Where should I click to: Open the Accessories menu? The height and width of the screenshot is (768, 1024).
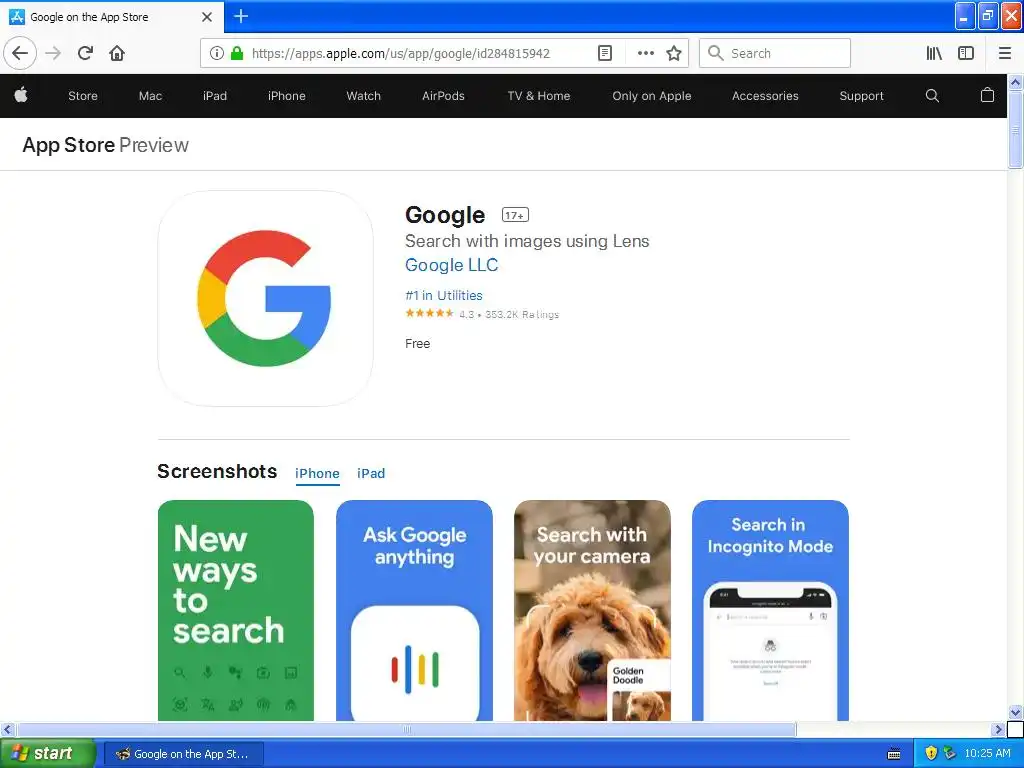coord(765,95)
